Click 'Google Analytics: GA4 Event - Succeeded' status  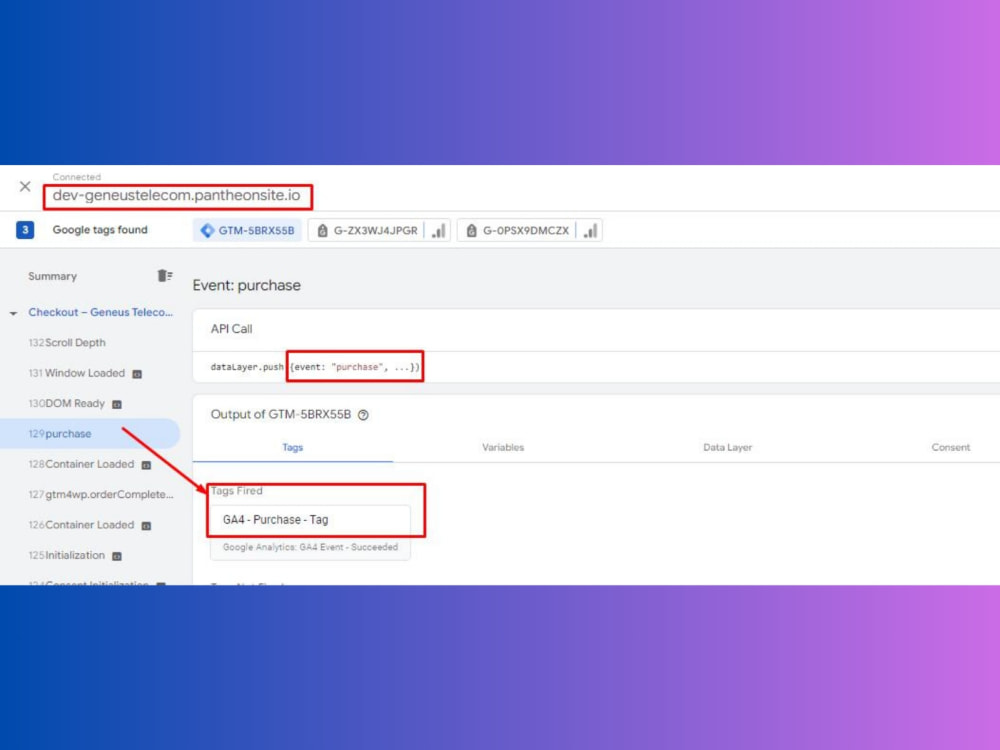310,547
